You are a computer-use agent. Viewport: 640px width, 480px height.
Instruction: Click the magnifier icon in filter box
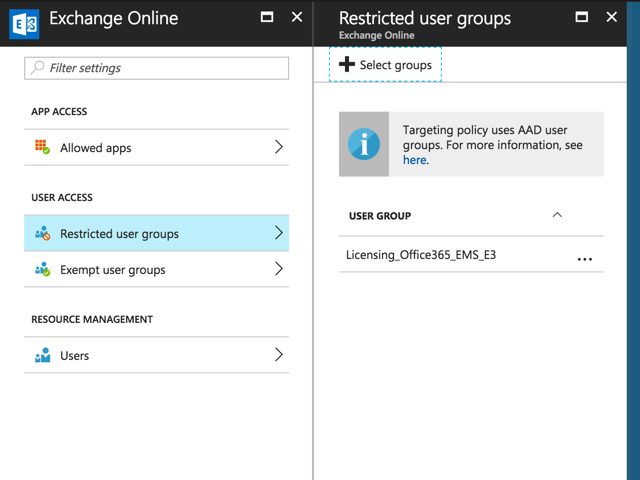(38, 67)
